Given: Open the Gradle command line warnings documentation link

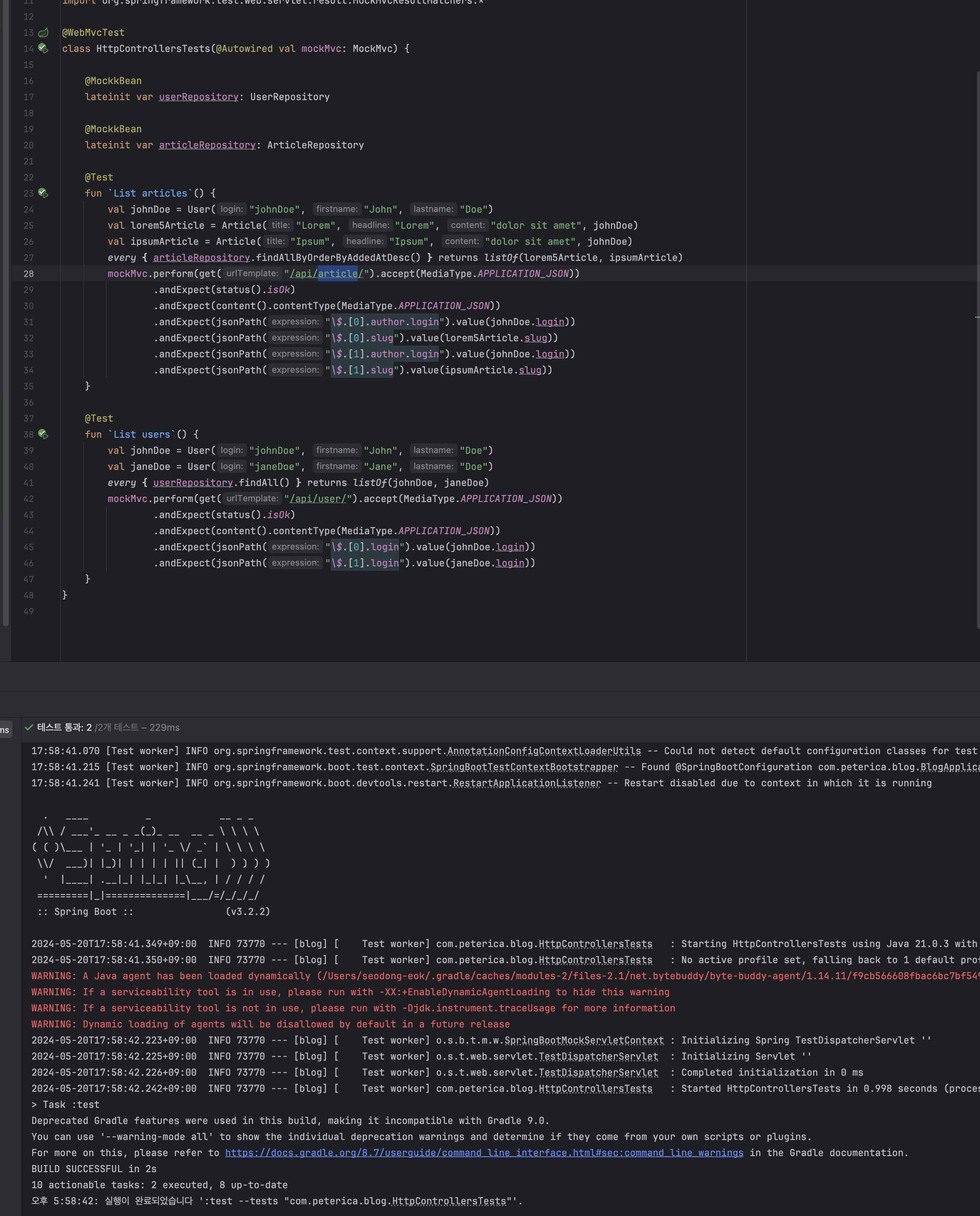Looking at the screenshot, I should [x=484, y=1153].
